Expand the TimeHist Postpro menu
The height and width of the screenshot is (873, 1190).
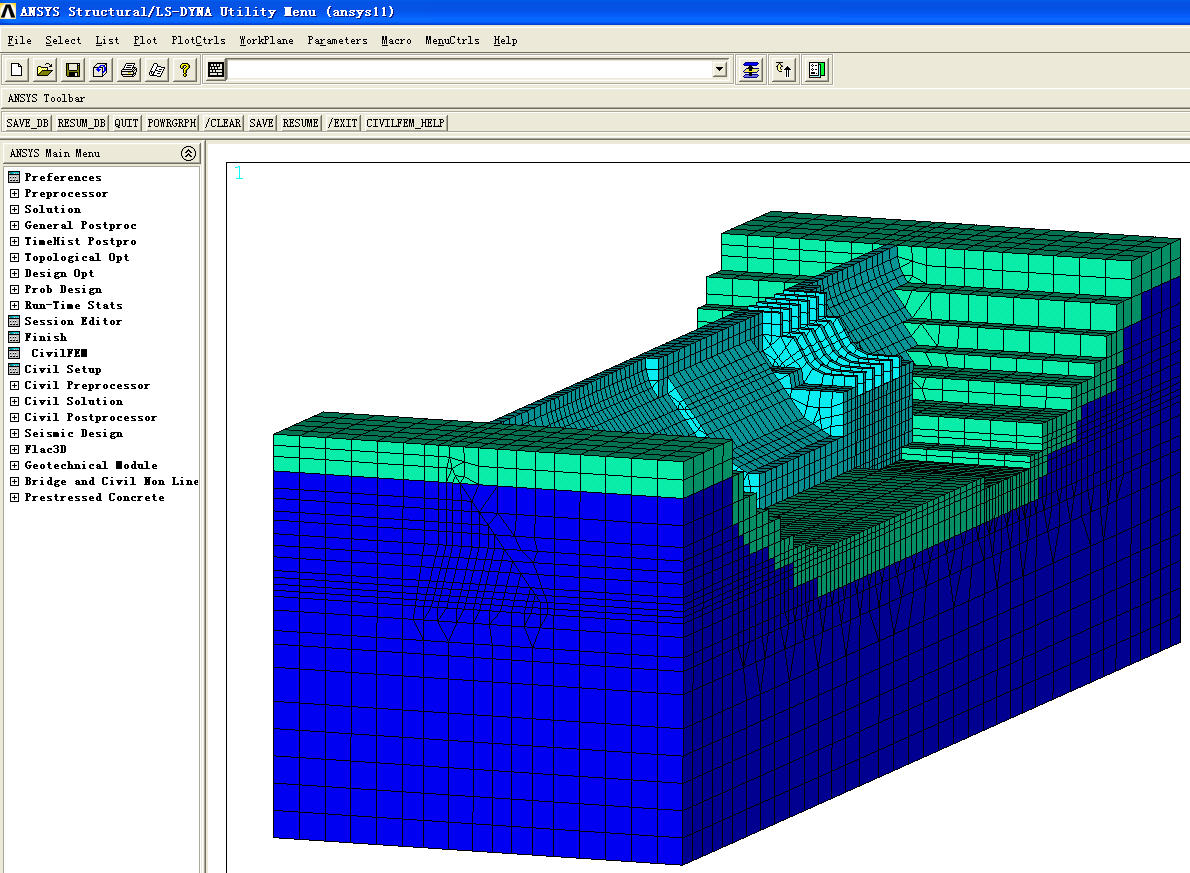pos(14,241)
